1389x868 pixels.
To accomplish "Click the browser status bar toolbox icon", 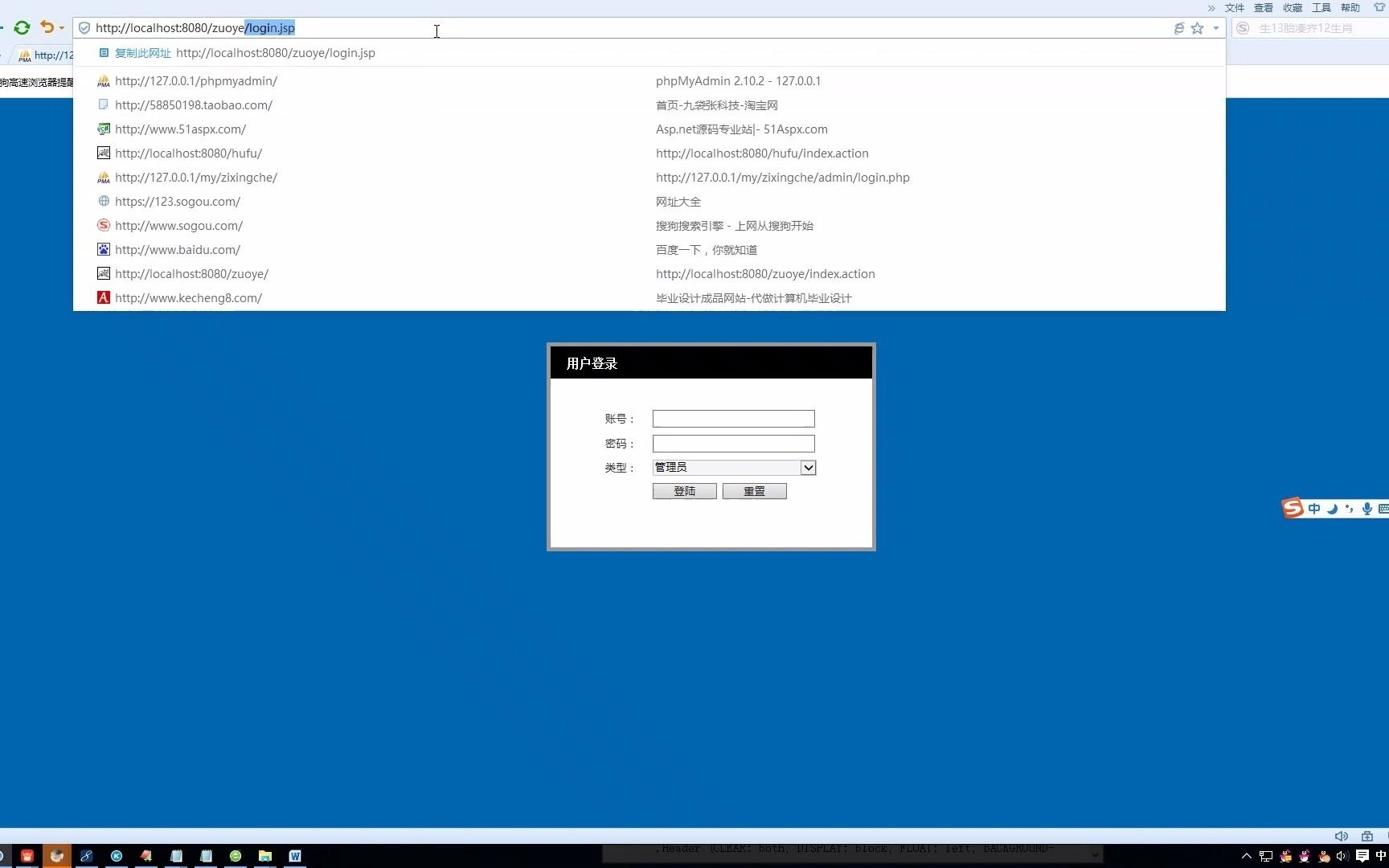I will (x=1367, y=836).
